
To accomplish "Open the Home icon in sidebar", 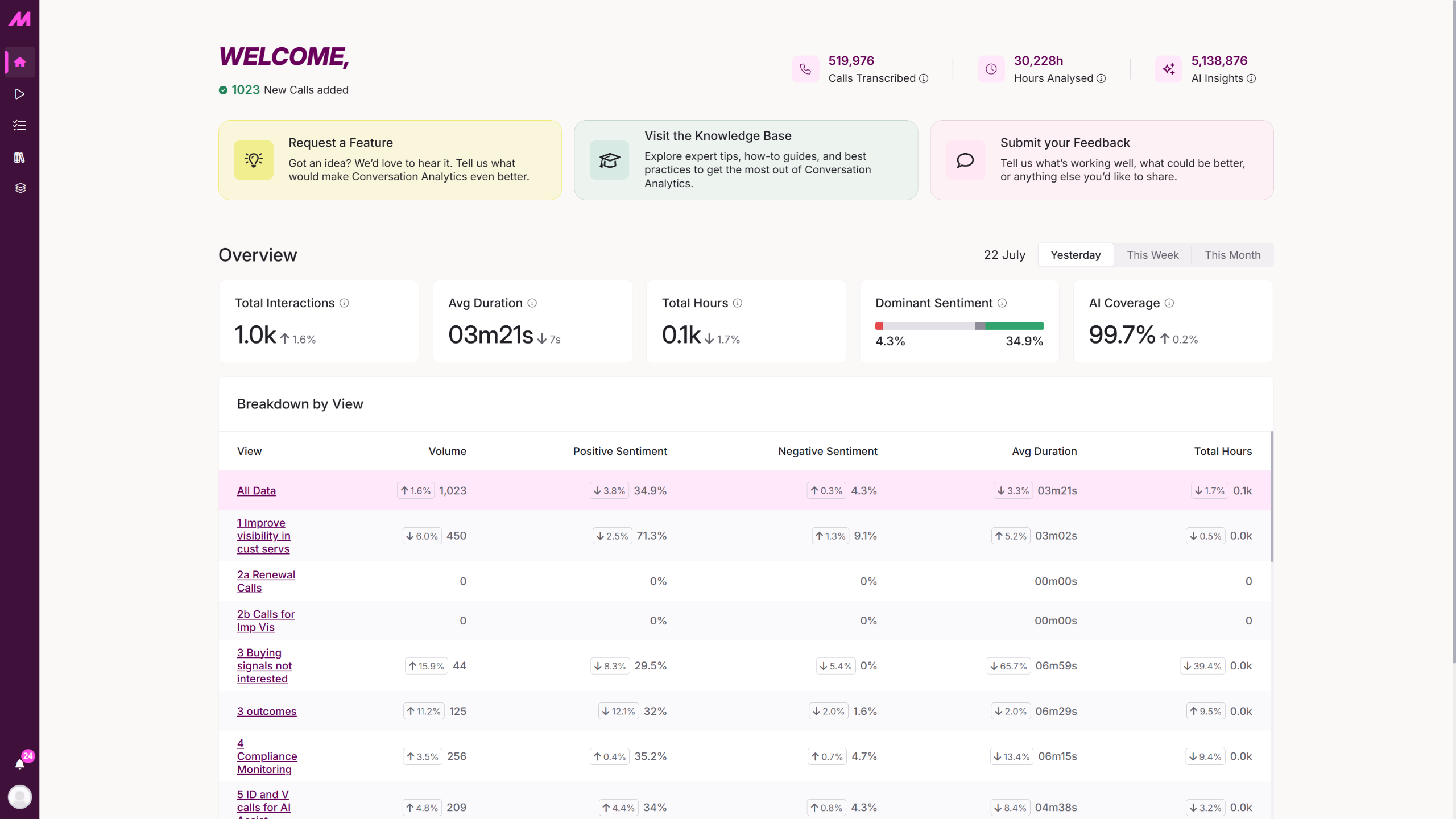I will [20, 62].
